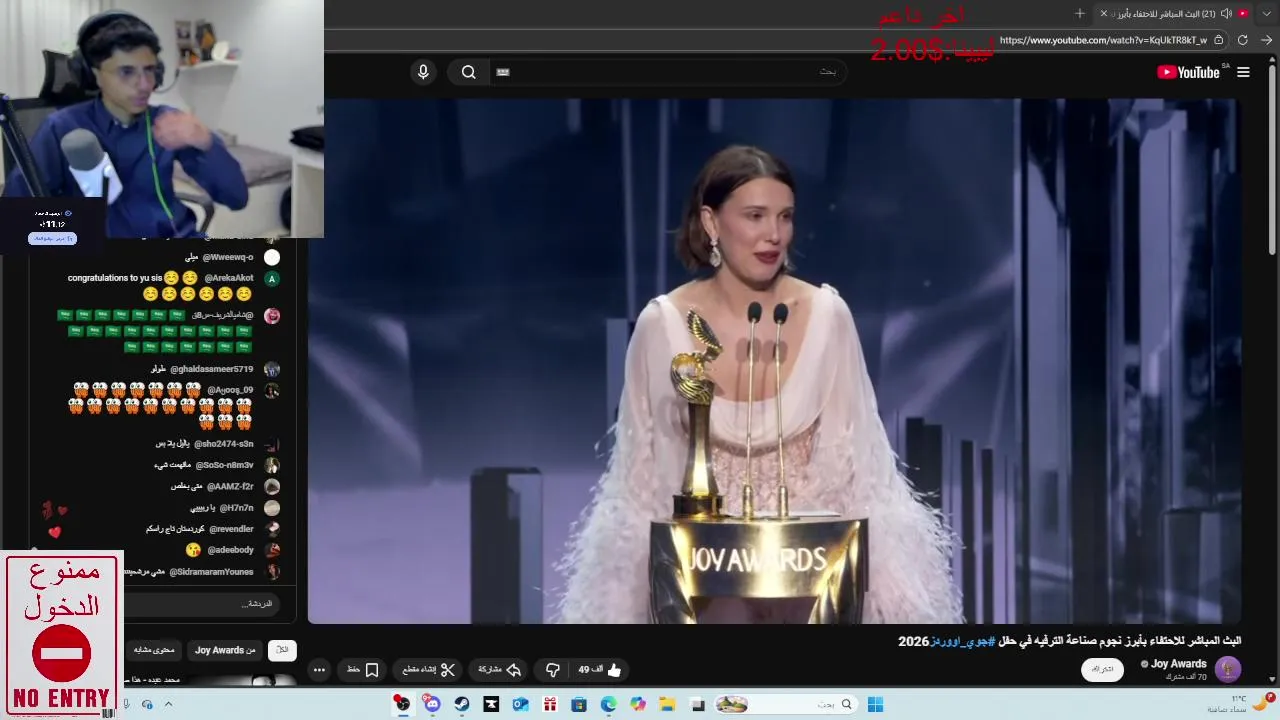Open Discord icon on taskbar
This screenshot has height=720, width=1280.
pos(432,704)
